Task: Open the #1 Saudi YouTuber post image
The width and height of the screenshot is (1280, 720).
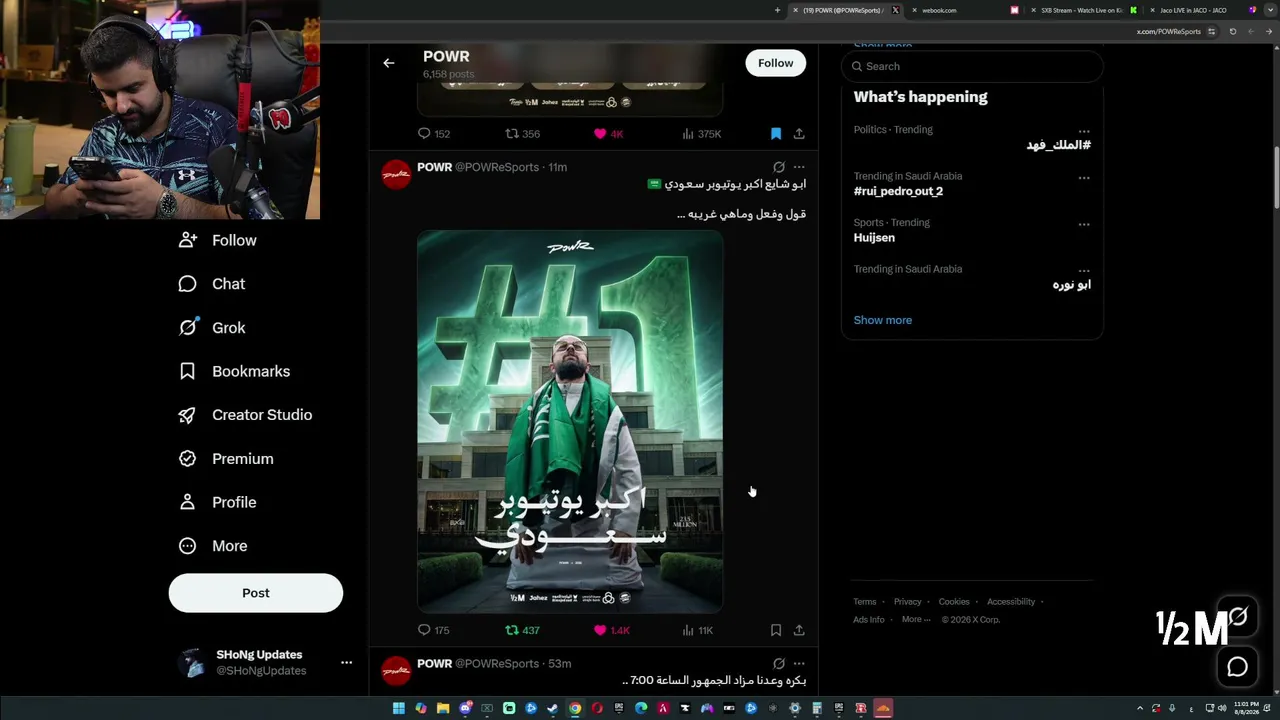Action: [x=570, y=421]
